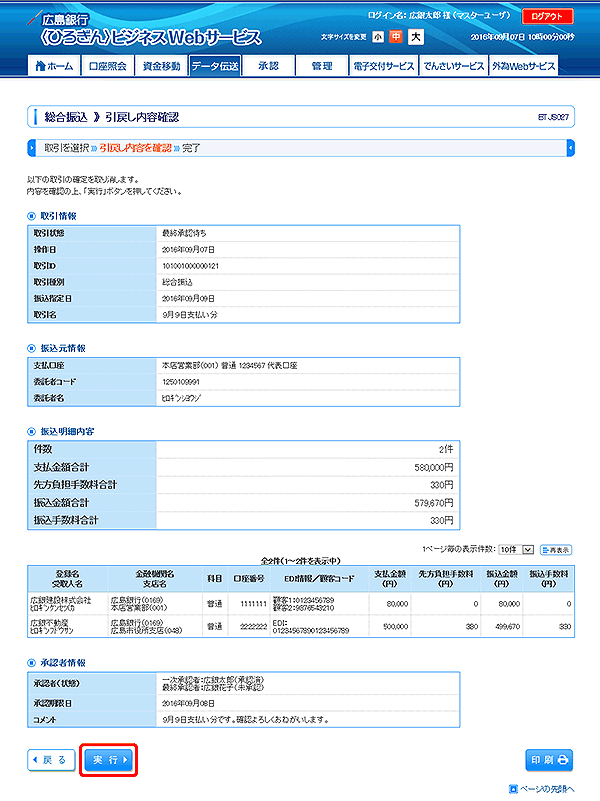Set font size to small (小)

(378, 37)
